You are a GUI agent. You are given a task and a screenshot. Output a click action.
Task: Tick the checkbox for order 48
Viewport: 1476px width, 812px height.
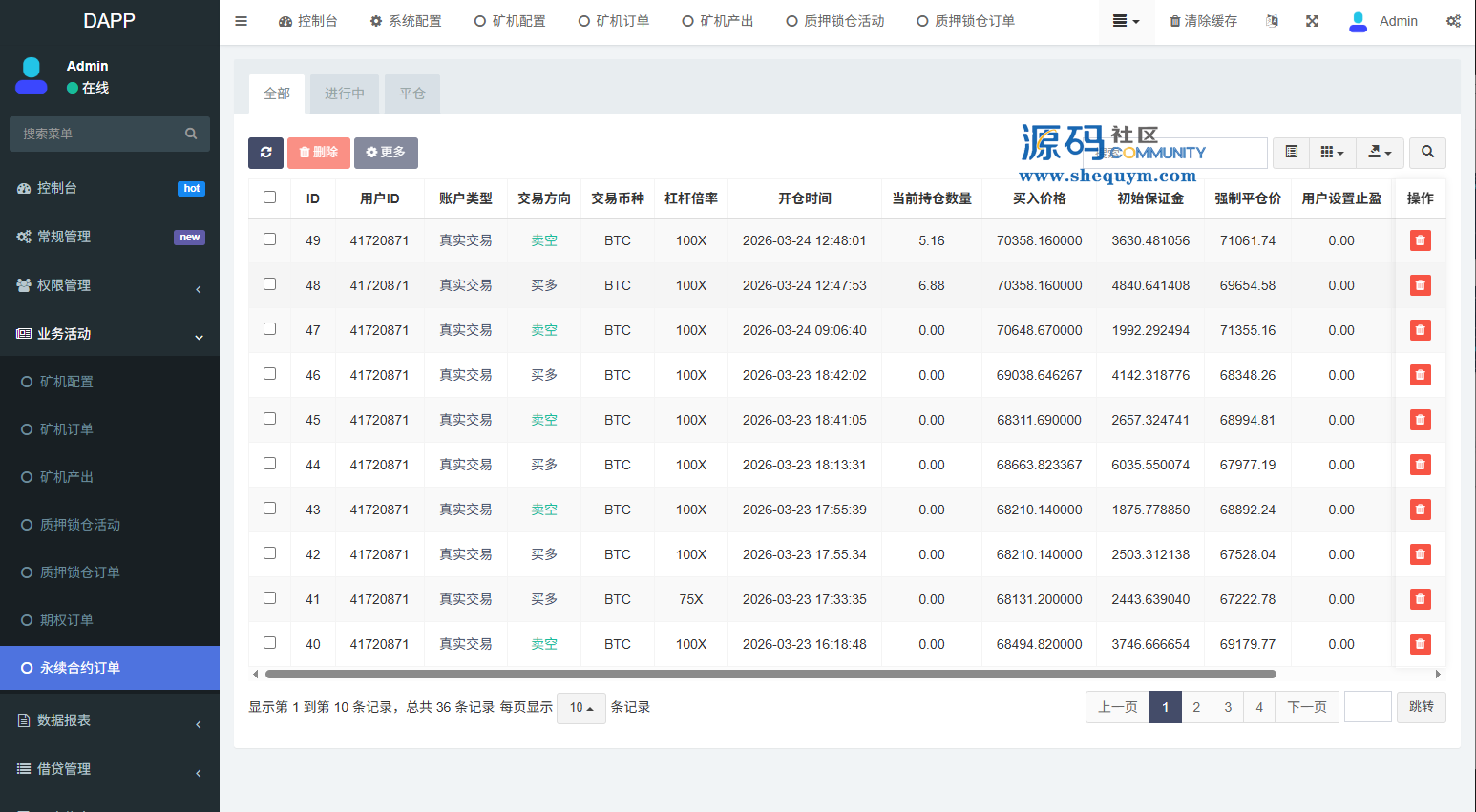[269, 284]
